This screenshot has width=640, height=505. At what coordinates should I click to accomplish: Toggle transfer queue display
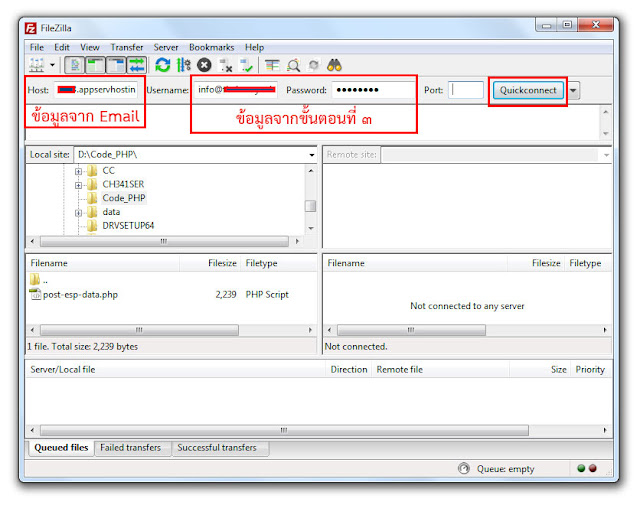pos(137,65)
